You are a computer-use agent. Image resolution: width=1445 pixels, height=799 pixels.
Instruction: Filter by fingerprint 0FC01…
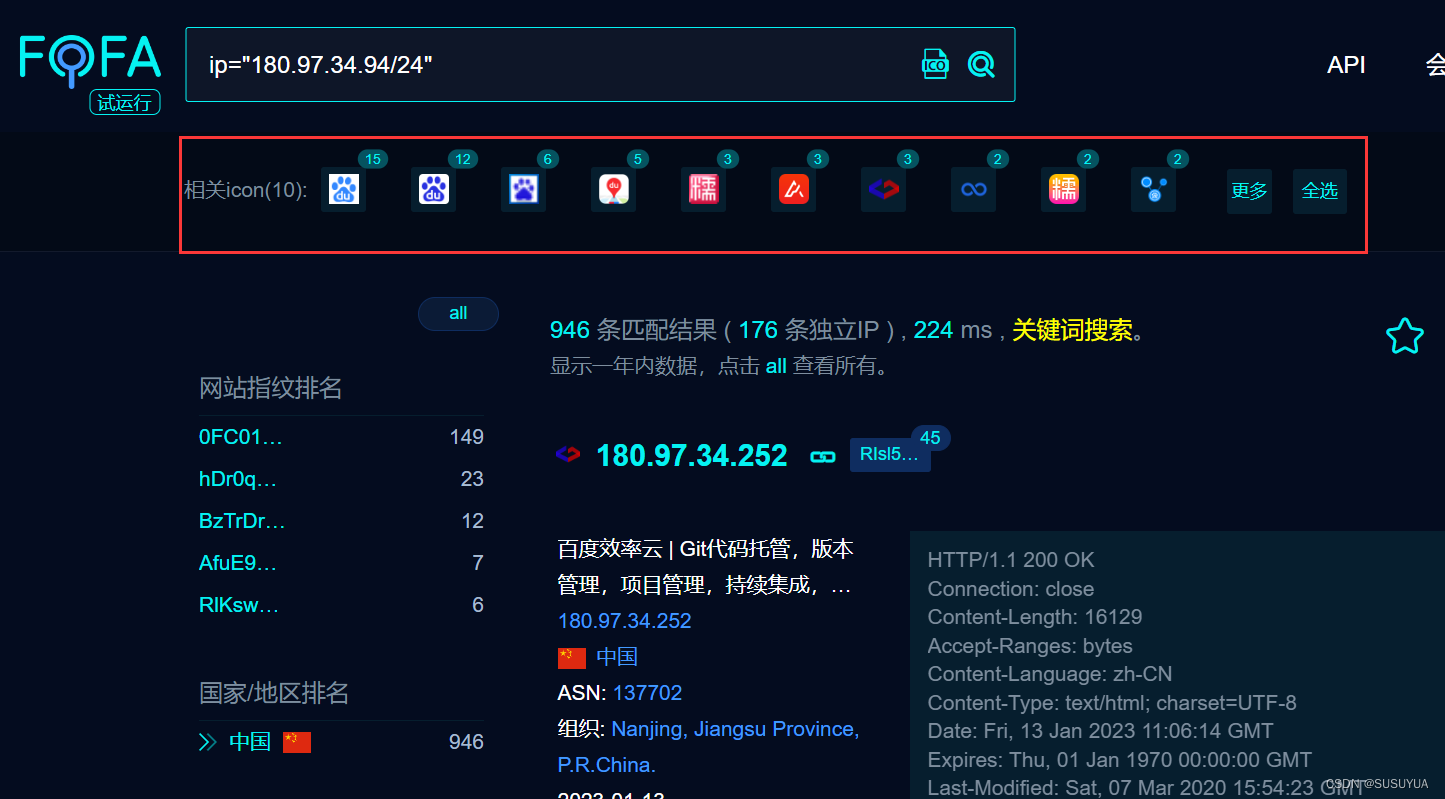241,437
